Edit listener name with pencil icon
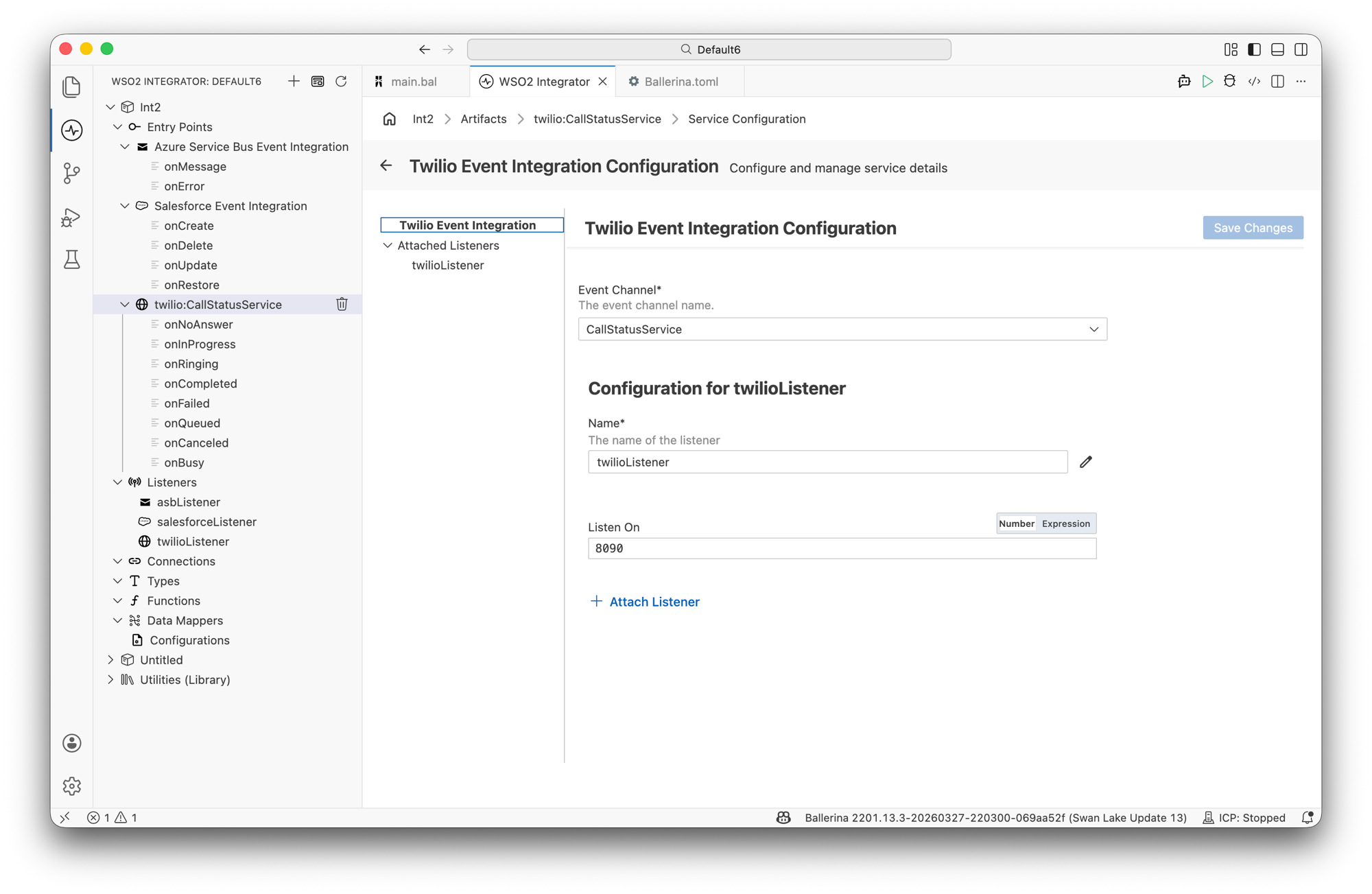Image resolution: width=1372 pixels, height=894 pixels. (x=1085, y=462)
